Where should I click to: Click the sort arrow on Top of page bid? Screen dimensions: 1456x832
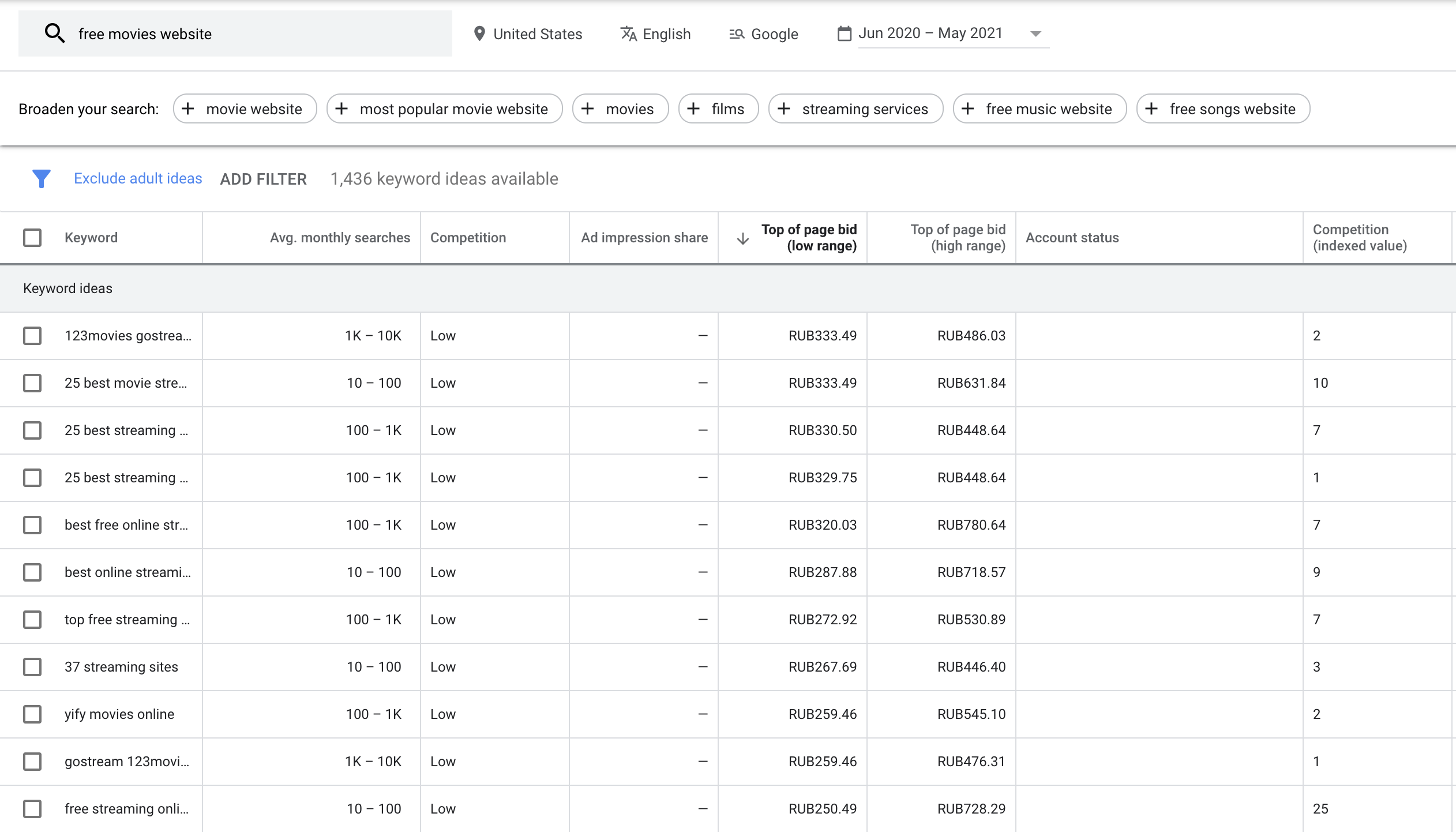741,237
